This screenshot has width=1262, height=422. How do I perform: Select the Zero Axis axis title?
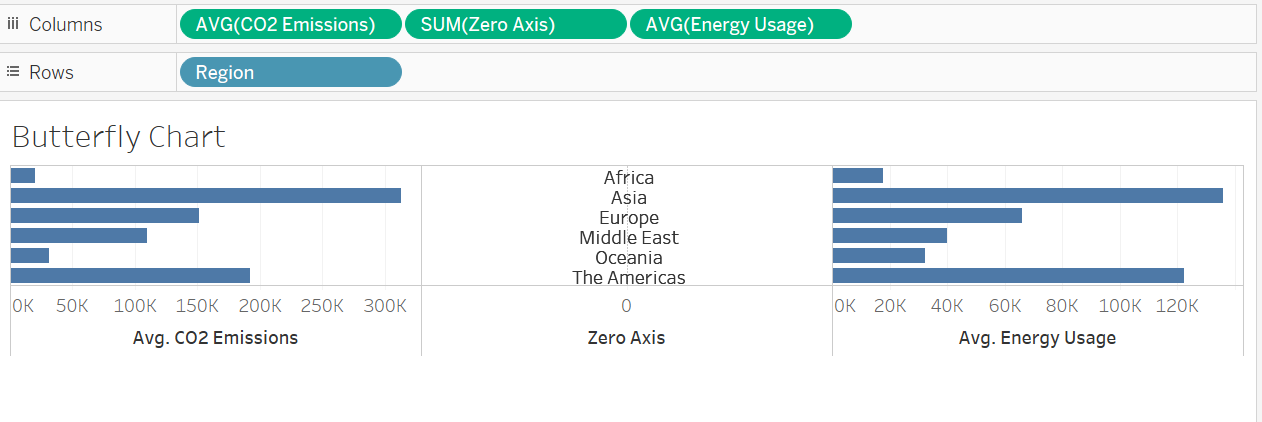626,338
